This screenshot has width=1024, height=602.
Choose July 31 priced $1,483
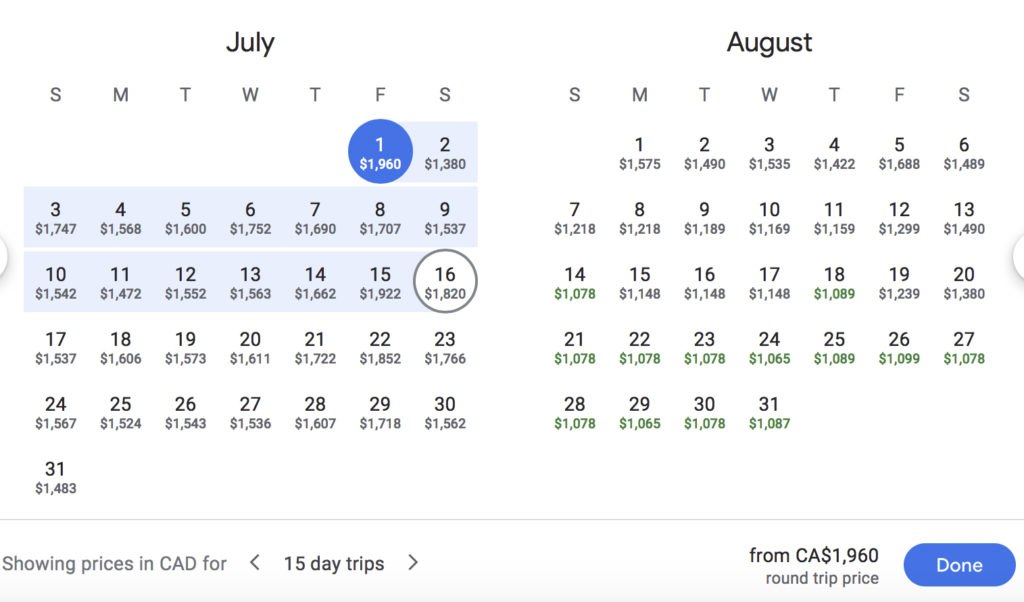tap(55, 477)
